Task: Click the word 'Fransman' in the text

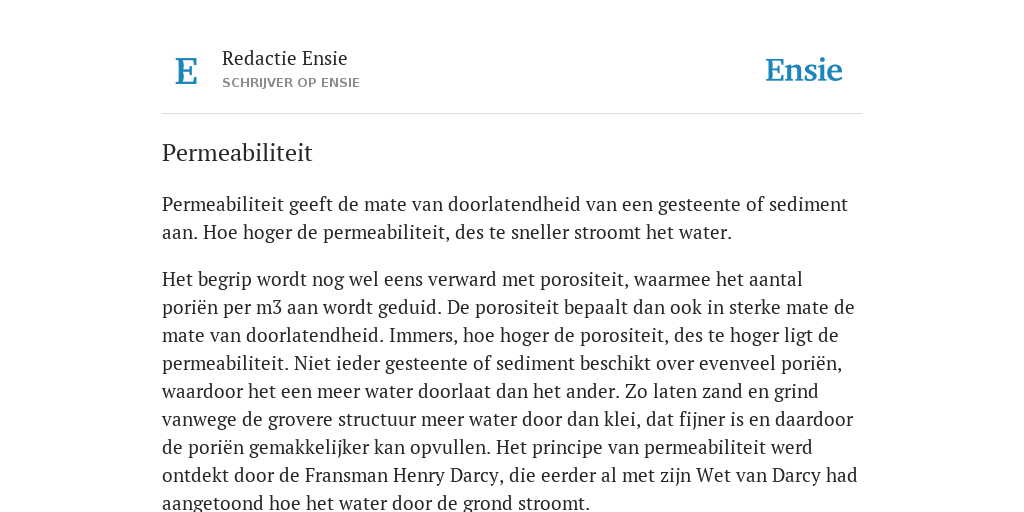Action: click(346, 475)
